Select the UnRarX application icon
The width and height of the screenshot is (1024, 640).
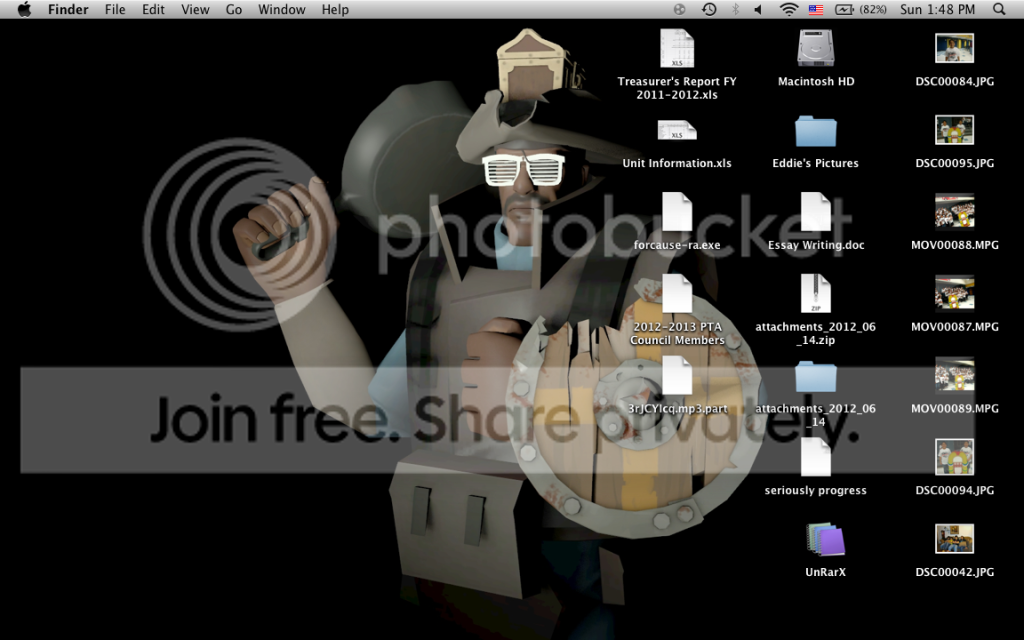pos(825,539)
